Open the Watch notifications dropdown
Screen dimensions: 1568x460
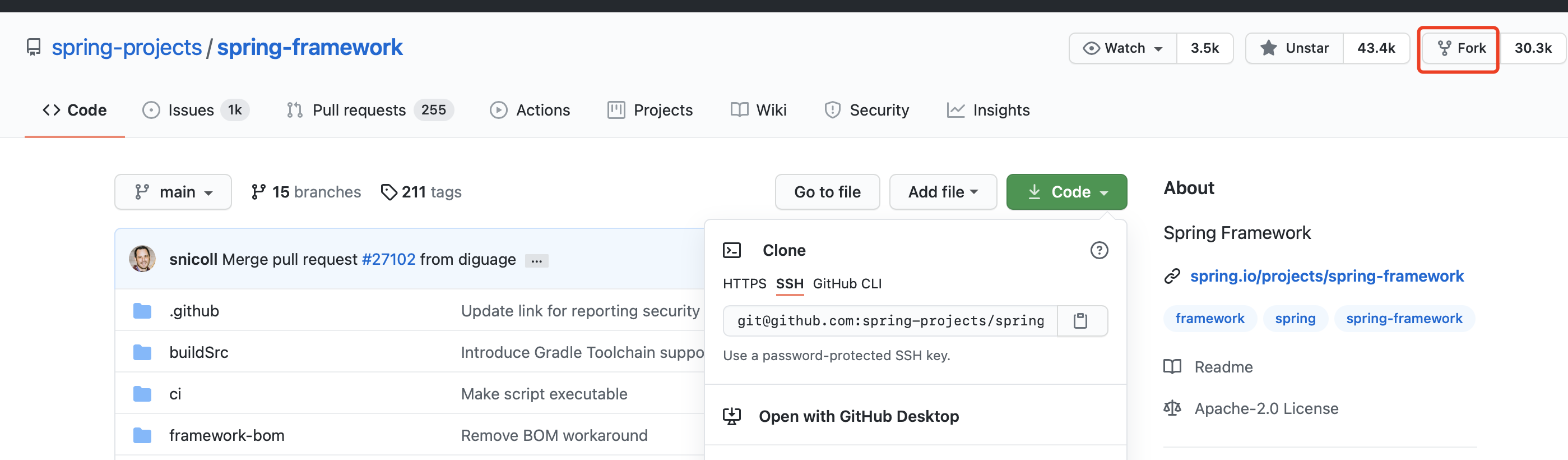pyautogui.click(x=1123, y=48)
